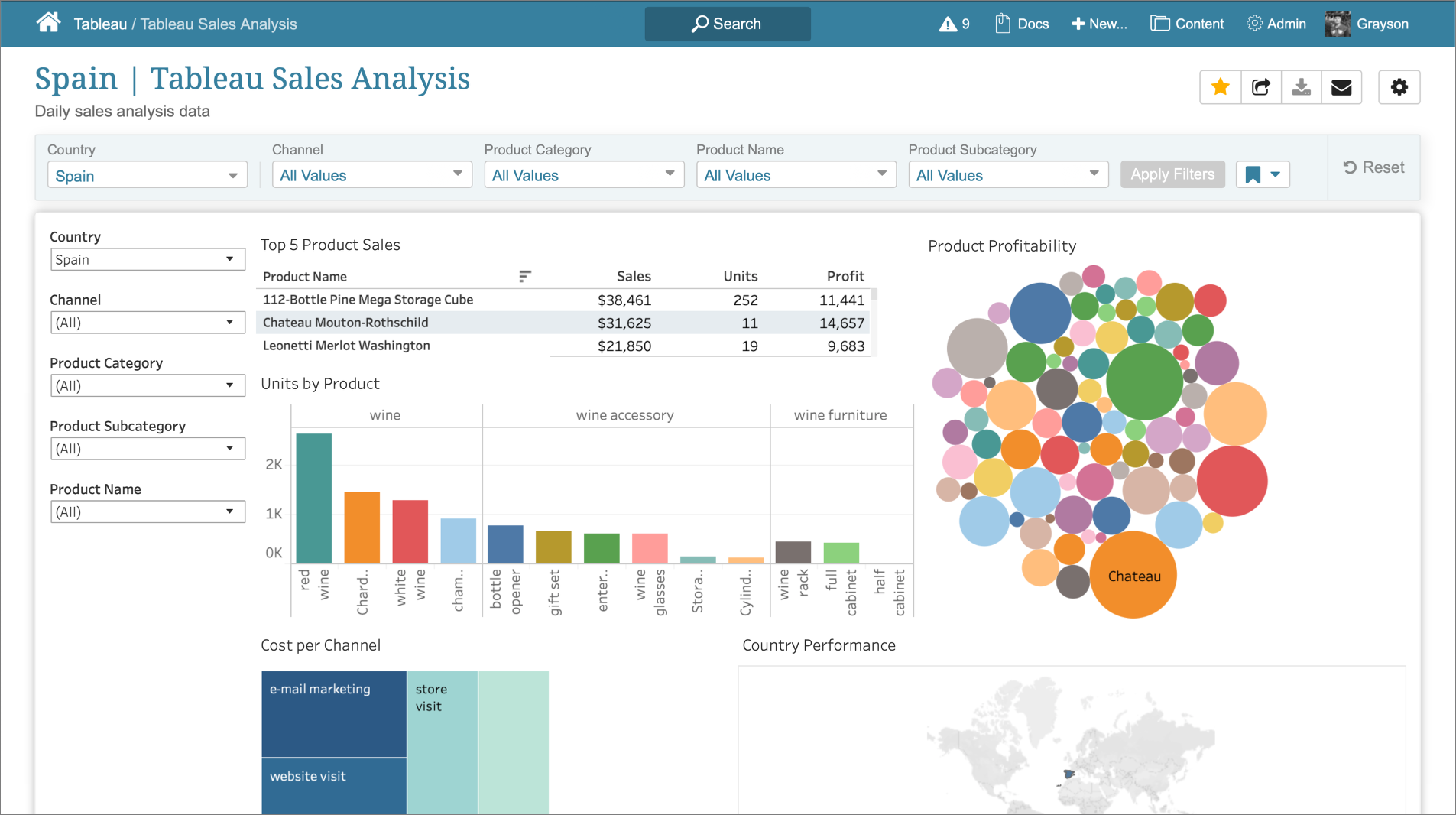Reset all filters

(1374, 167)
